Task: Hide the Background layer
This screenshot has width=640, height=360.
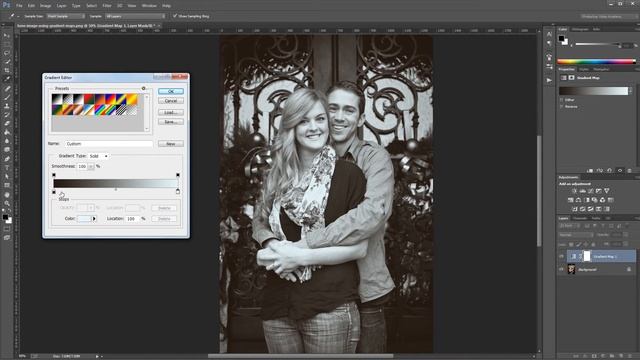Action: pos(562,269)
